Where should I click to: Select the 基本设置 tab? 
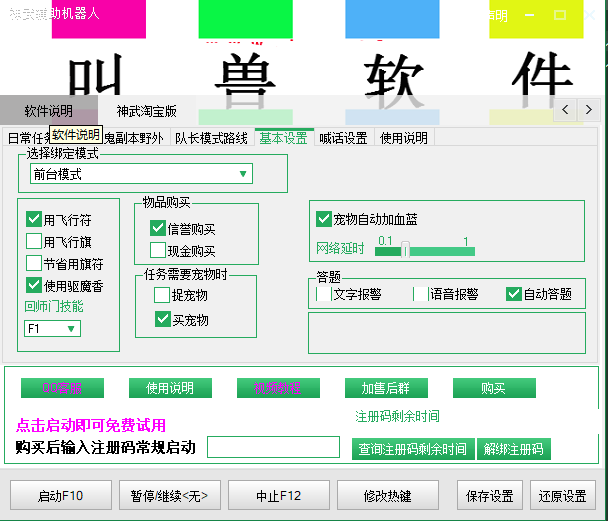(x=284, y=138)
